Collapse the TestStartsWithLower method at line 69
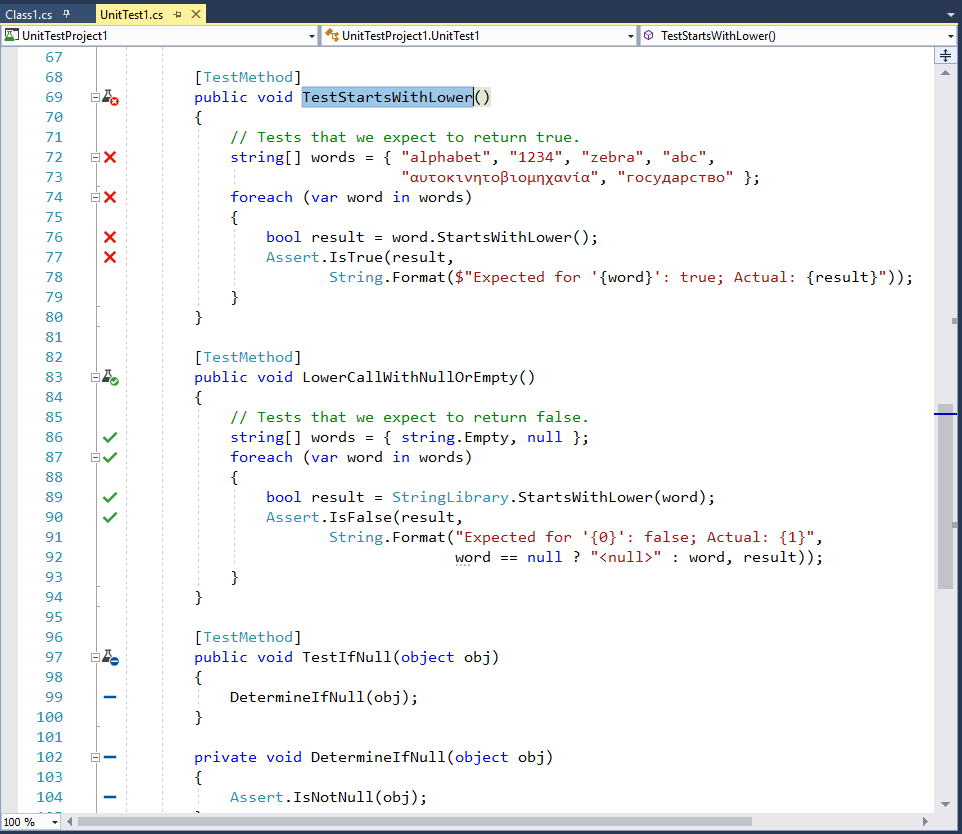The height and width of the screenshot is (834, 962). (x=95, y=98)
